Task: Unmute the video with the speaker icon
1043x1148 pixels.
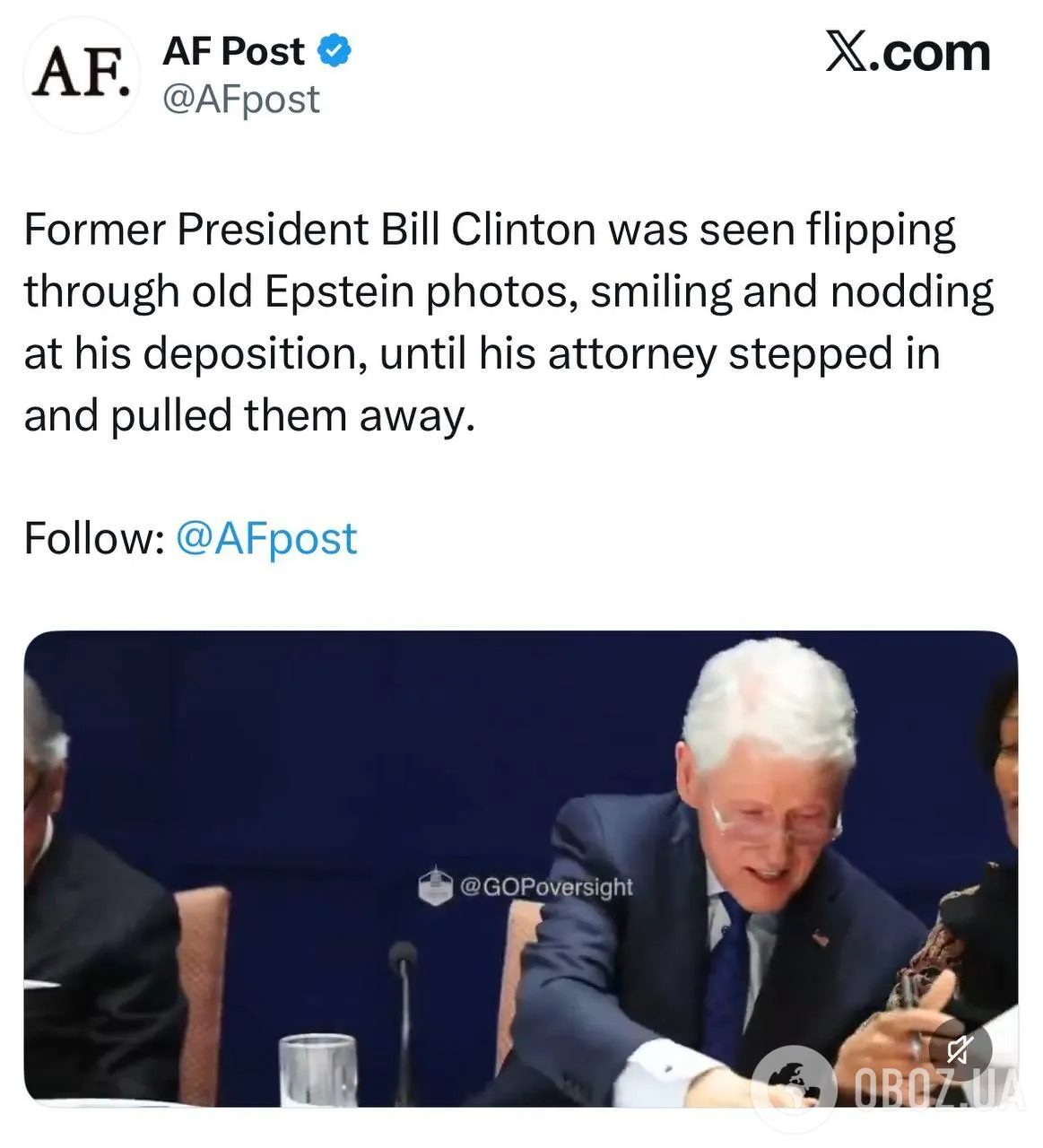Action: pyautogui.click(x=960, y=1048)
